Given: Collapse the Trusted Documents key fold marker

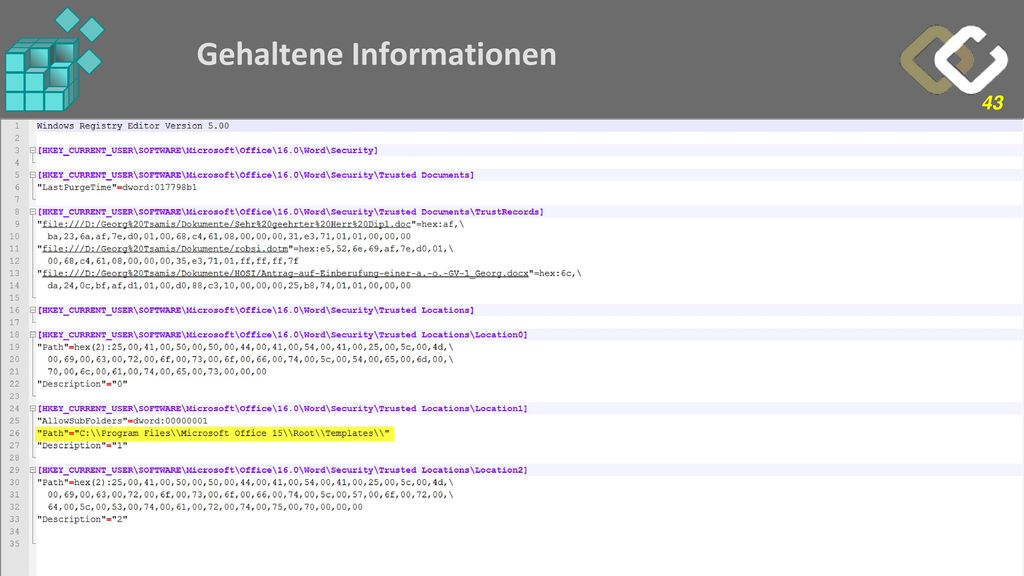Looking at the screenshot, I should 33,175.
